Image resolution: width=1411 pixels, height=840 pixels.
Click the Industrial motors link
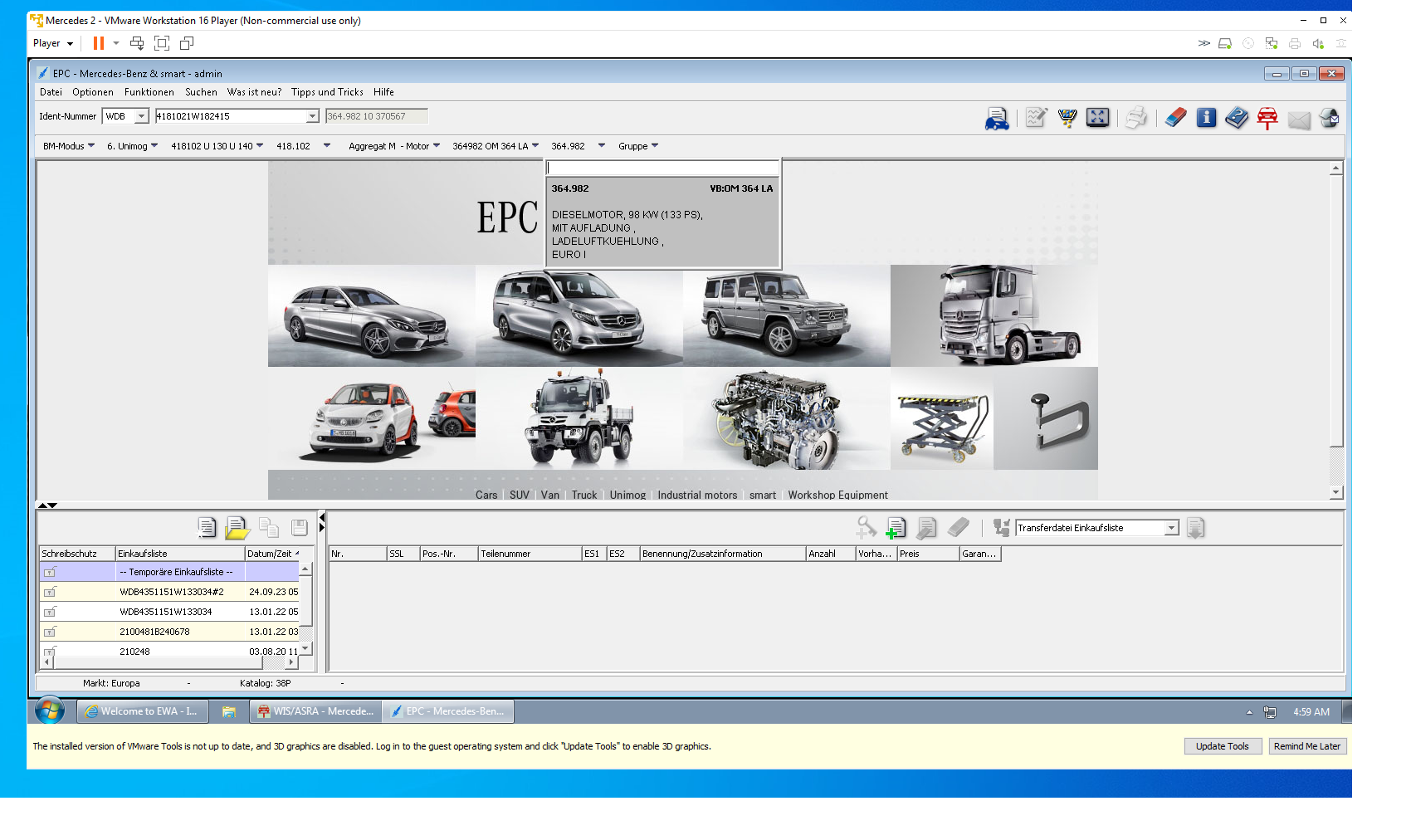[x=697, y=495]
